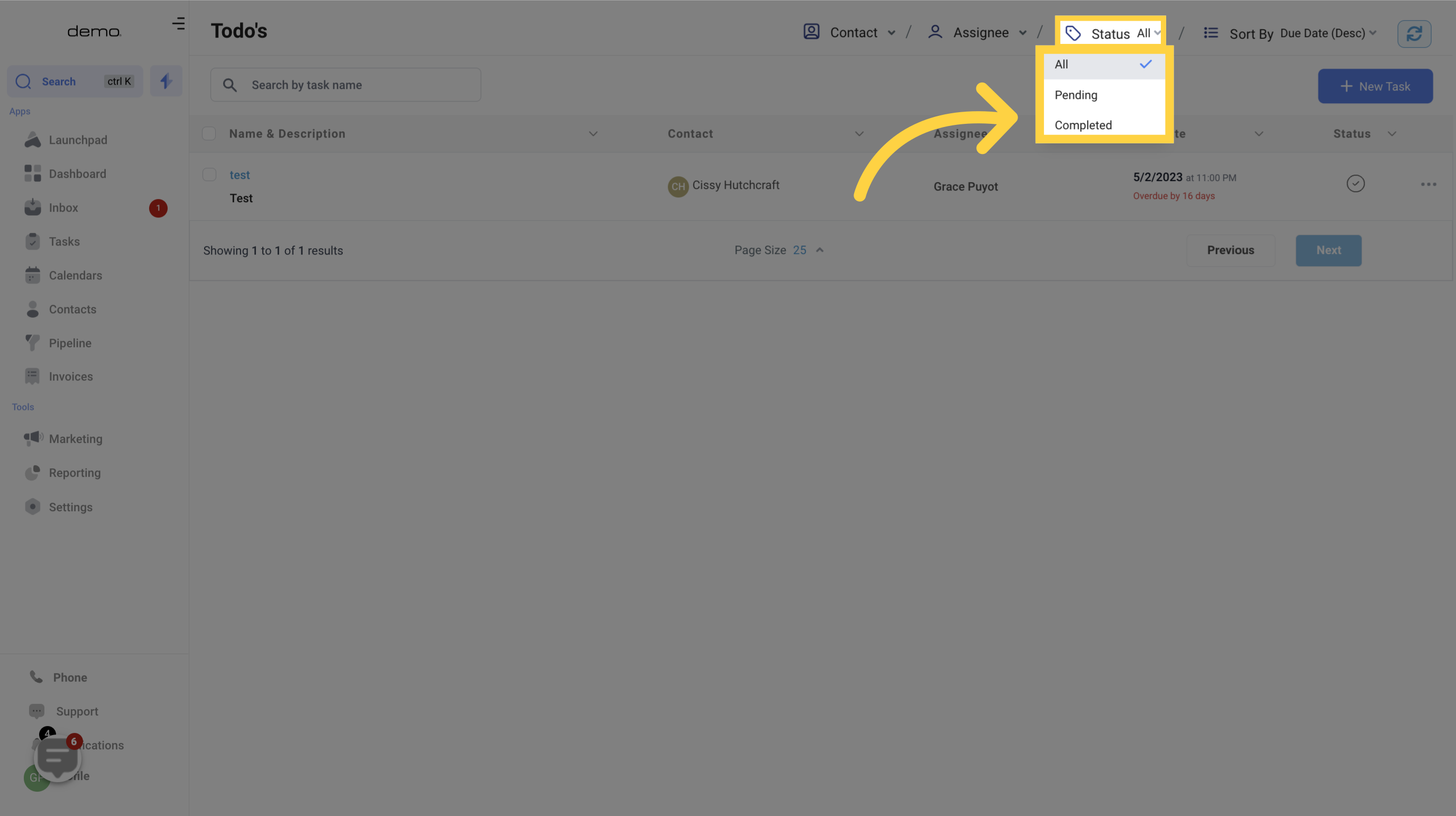Screen dimensions: 1456x816
Task: Open the Pipeline section
Action: click(70, 343)
